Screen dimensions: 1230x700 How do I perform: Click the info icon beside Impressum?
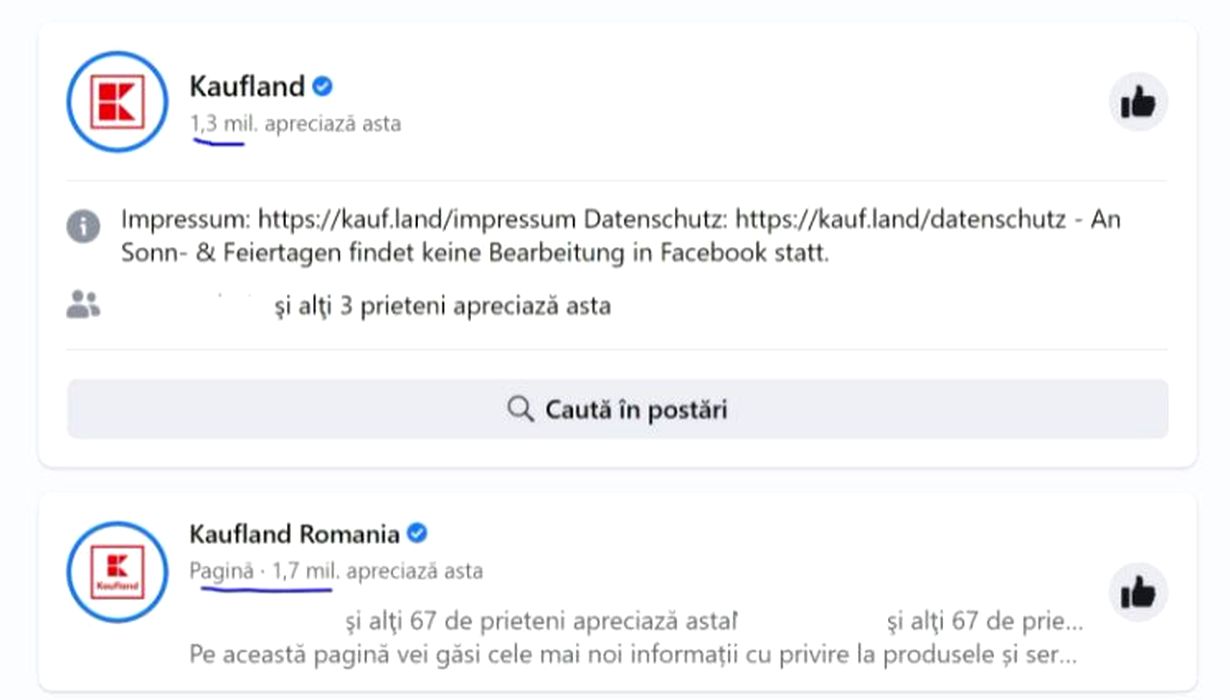point(84,227)
